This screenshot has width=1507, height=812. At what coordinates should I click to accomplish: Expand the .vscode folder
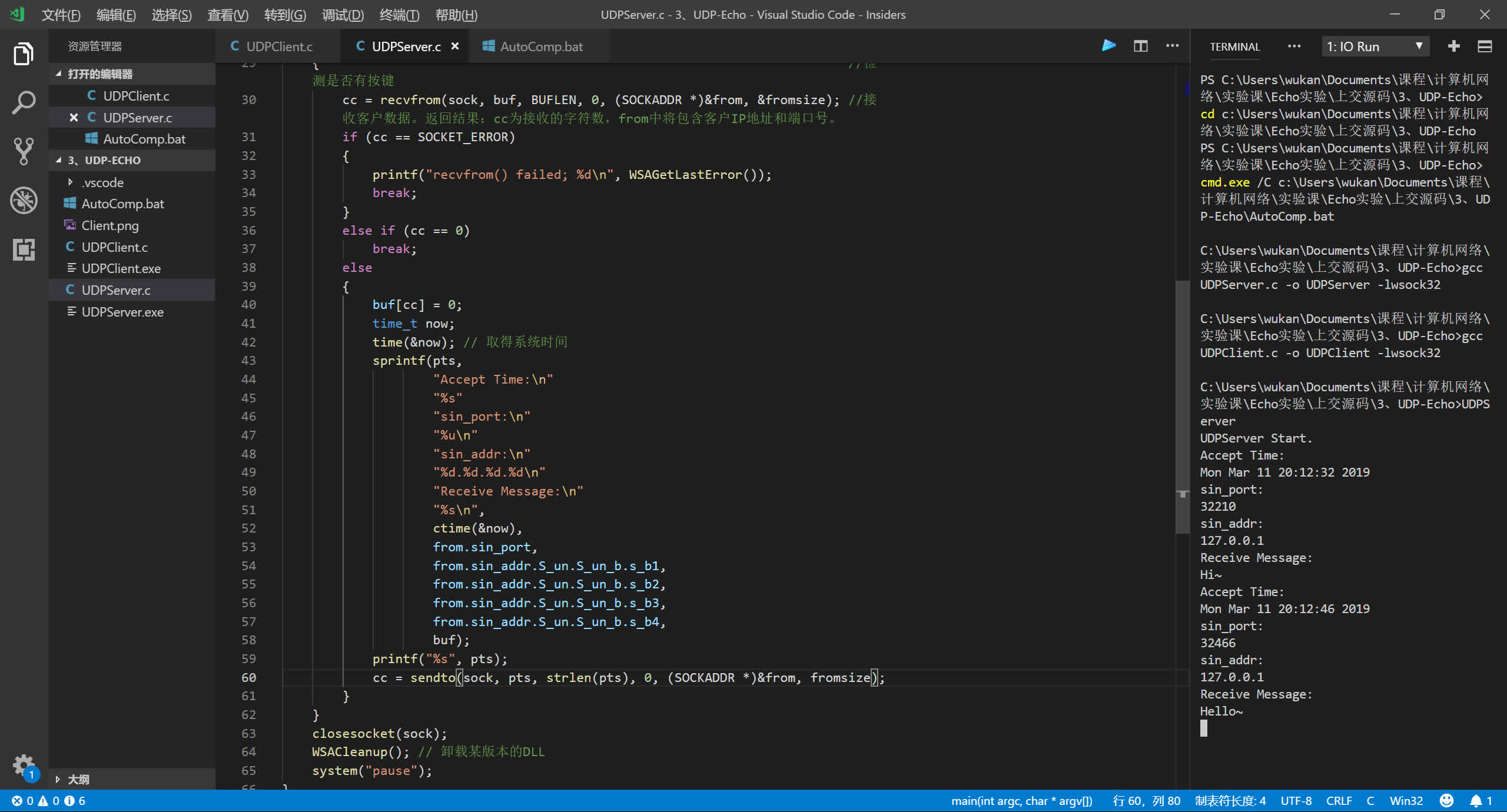[x=102, y=182]
